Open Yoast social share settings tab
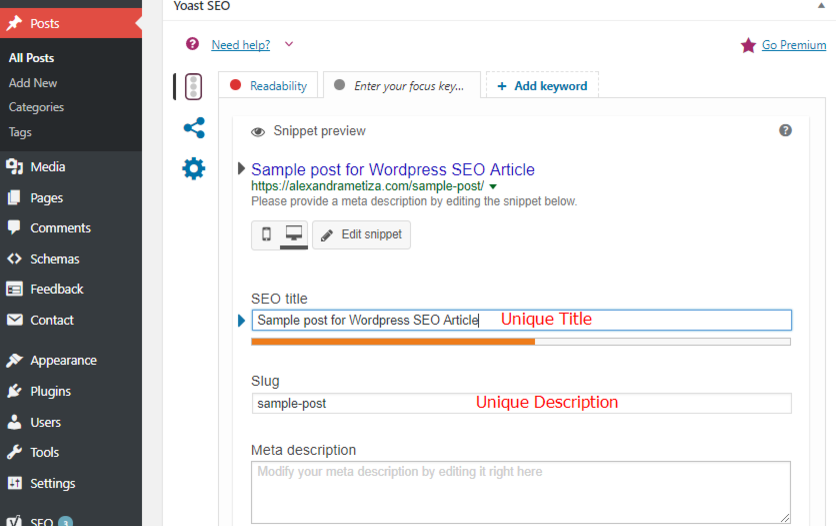This screenshot has height=526, width=836. pos(194,128)
